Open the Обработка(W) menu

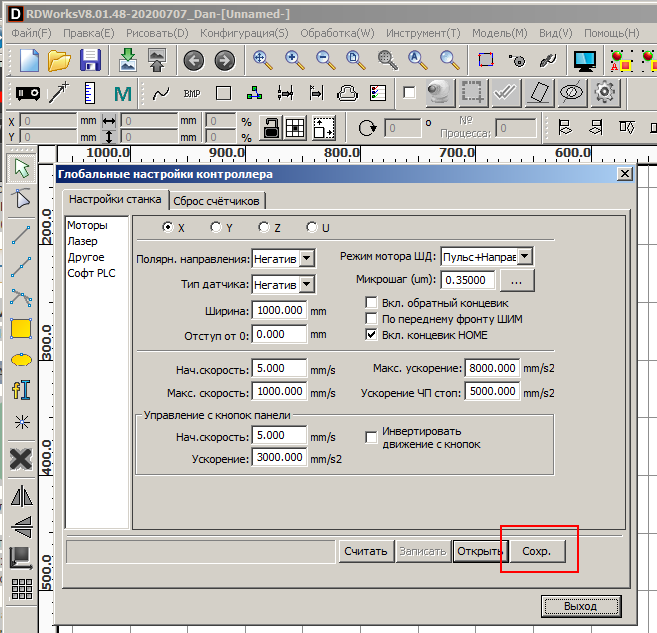point(335,32)
